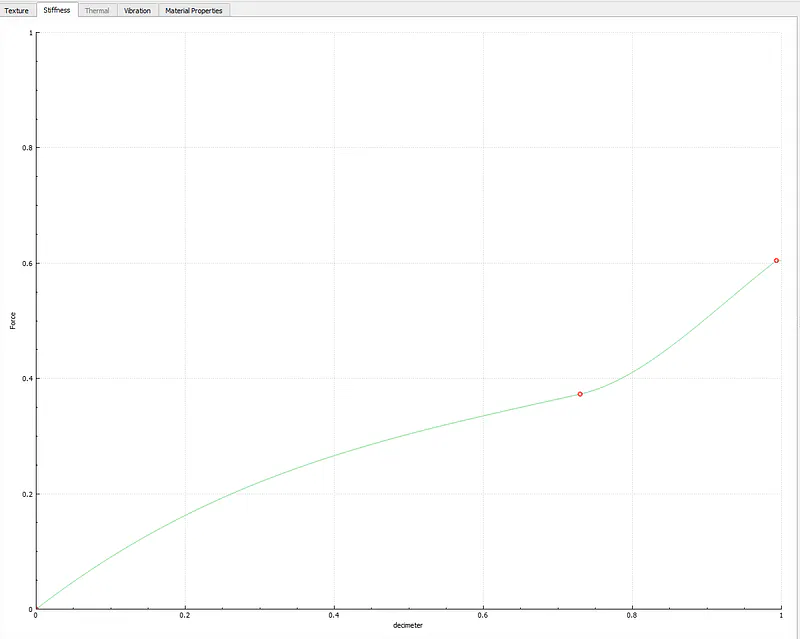
Task: Click the 0.2 tick label on the Force axis
Action: (x=27, y=494)
